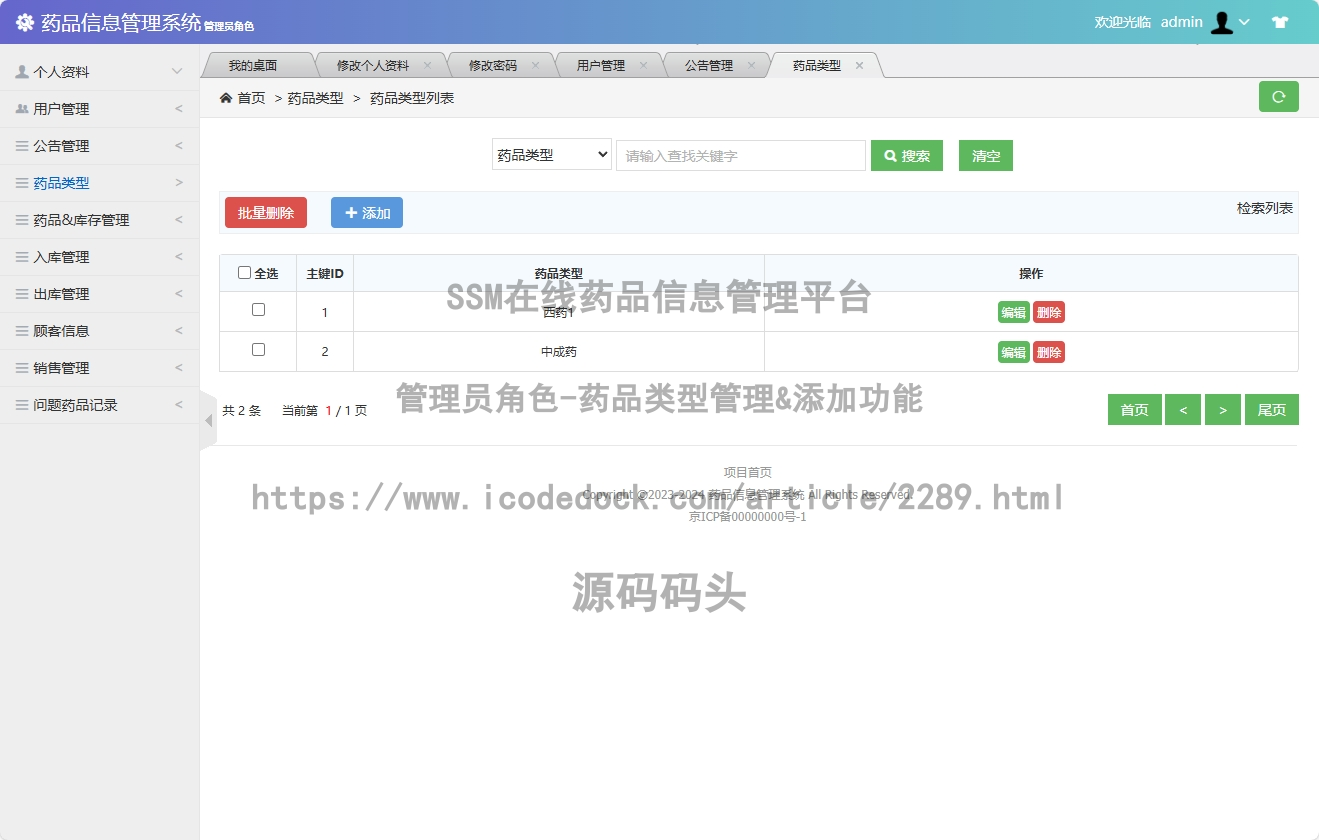This screenshot has width=1319, height=840.
Task: Open the admin user avatar icon
Action: 1222,22
